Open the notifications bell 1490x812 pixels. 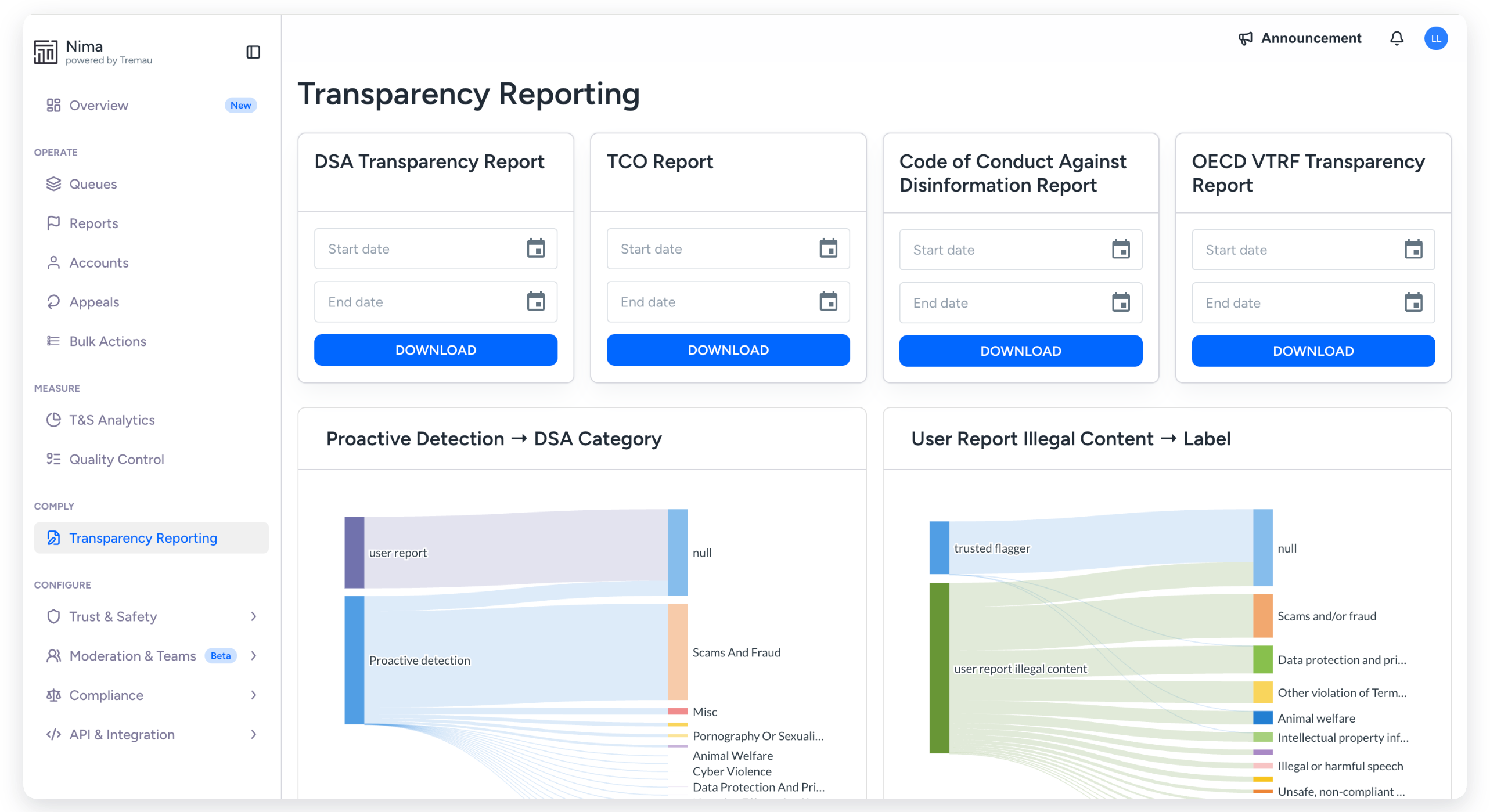[x=1397, y=38]
